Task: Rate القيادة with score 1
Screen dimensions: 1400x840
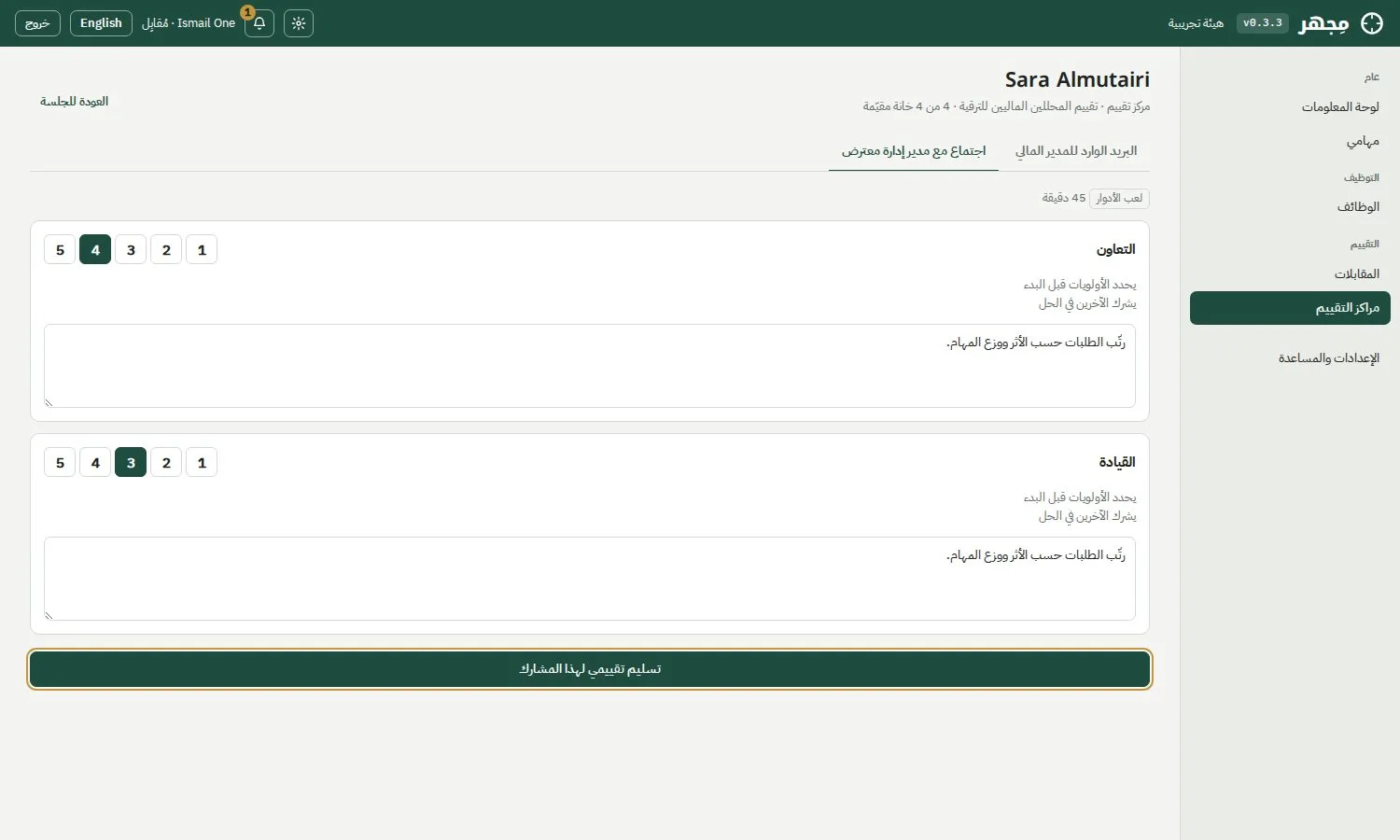Action: pyautogui.click(x=202, y=463)
